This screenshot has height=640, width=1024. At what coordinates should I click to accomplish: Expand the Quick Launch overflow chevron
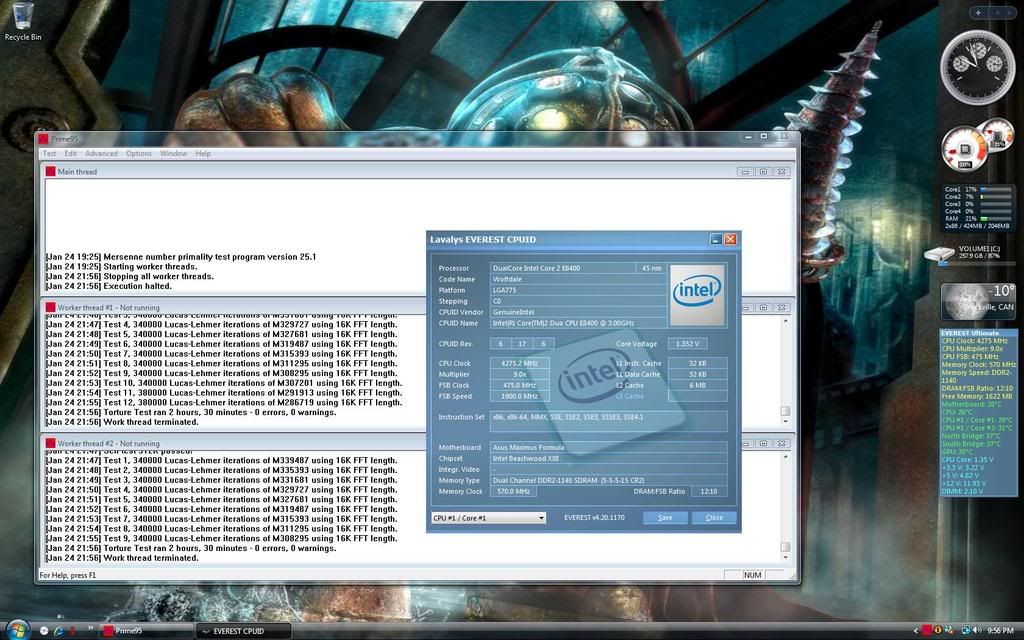[90, 628]
